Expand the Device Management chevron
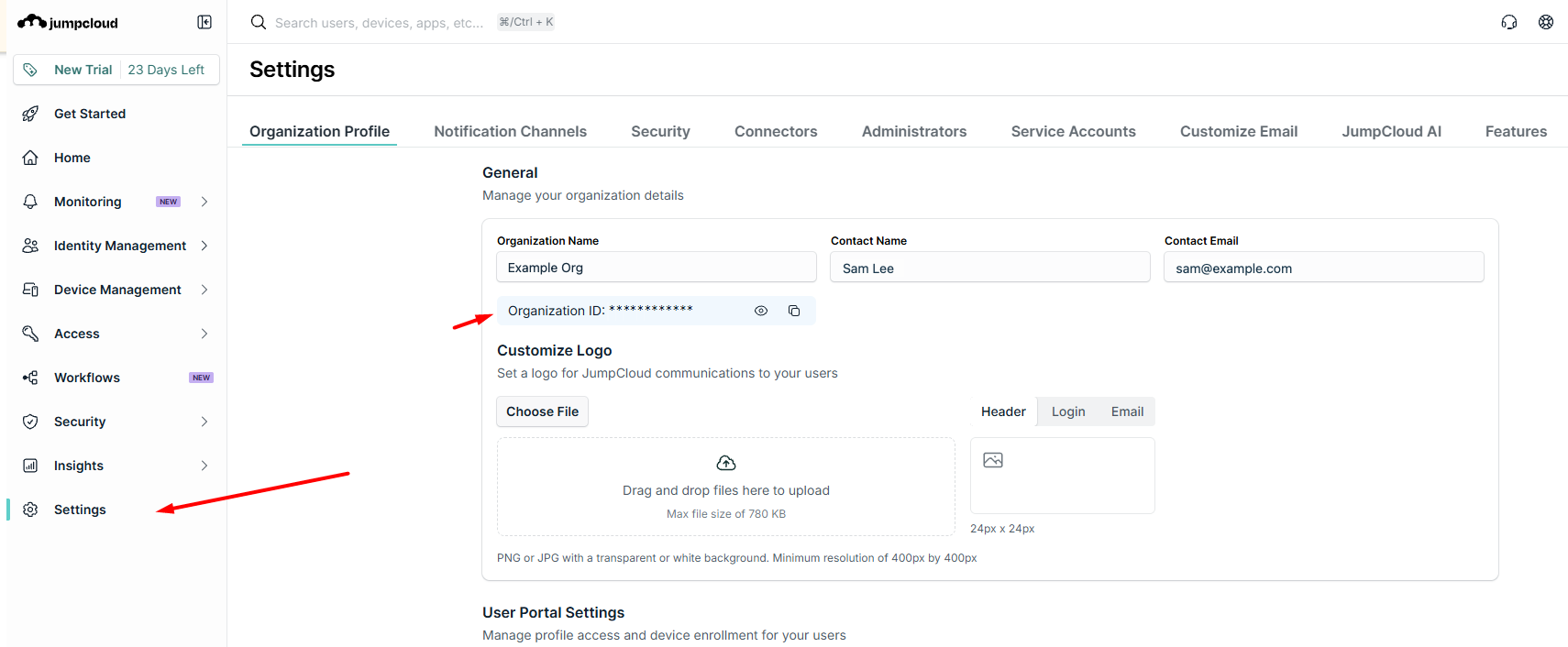Viewport: 1568px width, 647px height. [204, 290]
